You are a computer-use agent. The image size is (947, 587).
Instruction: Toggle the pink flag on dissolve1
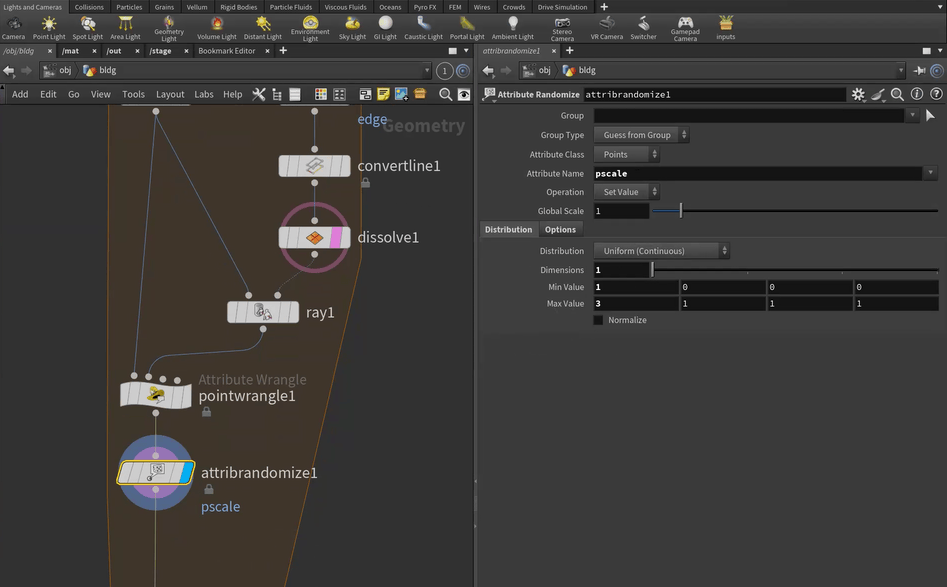336,238
